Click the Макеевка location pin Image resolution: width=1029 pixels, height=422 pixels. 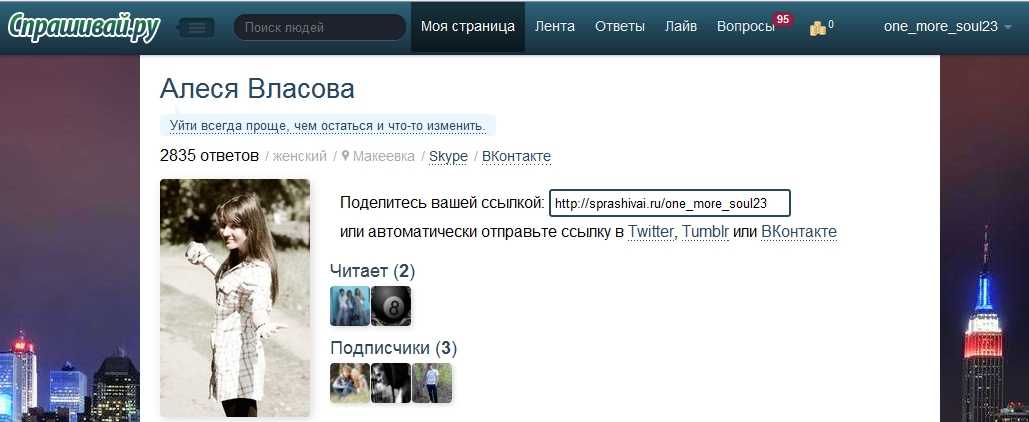pyautogui.click(x=345, y=156)
